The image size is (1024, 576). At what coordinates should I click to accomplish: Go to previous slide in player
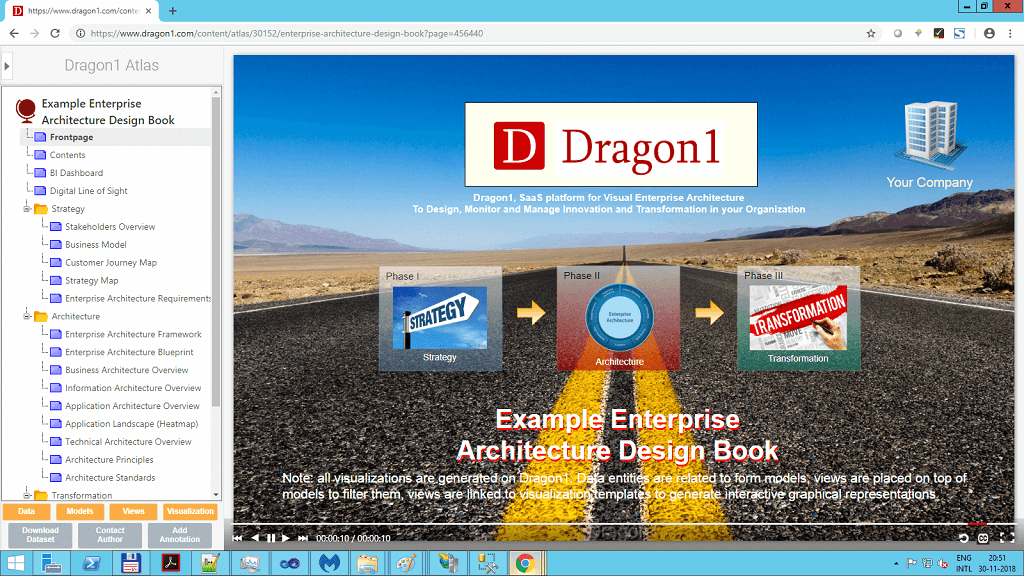coord(255,538)
